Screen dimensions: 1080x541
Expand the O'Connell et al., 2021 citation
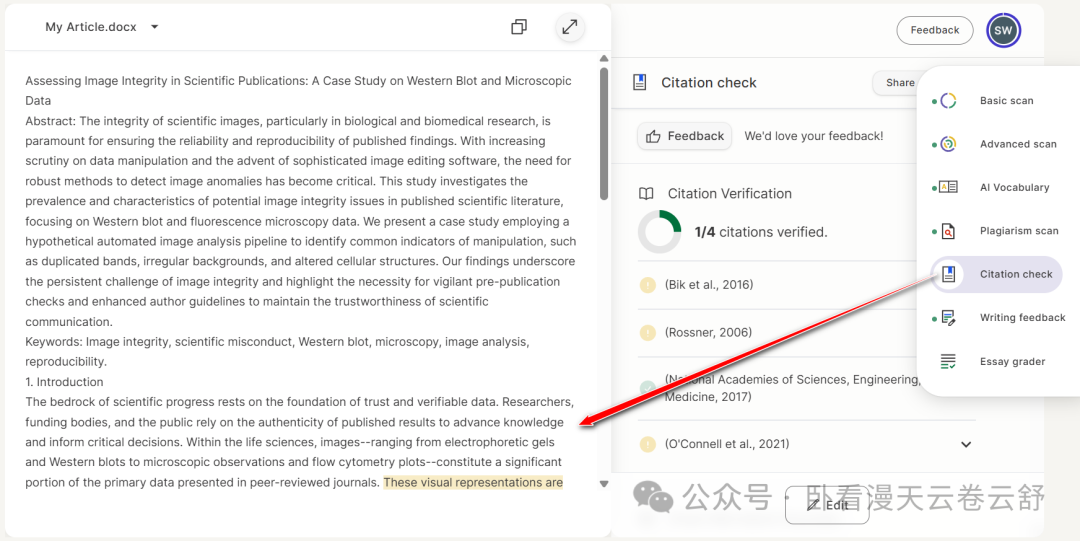tap(965, 444)
